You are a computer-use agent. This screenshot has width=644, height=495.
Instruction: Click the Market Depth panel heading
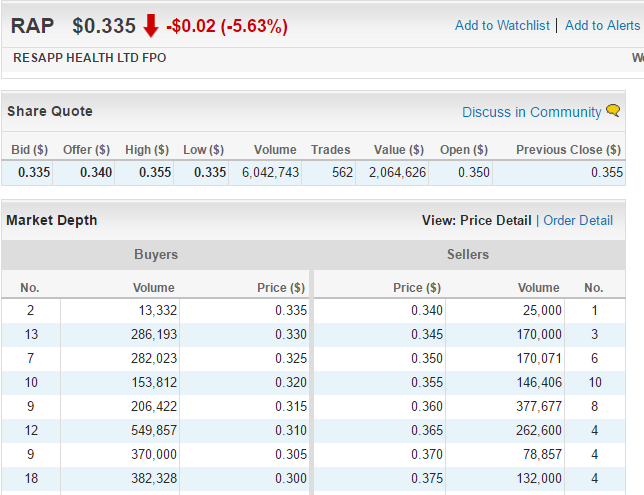52,221
